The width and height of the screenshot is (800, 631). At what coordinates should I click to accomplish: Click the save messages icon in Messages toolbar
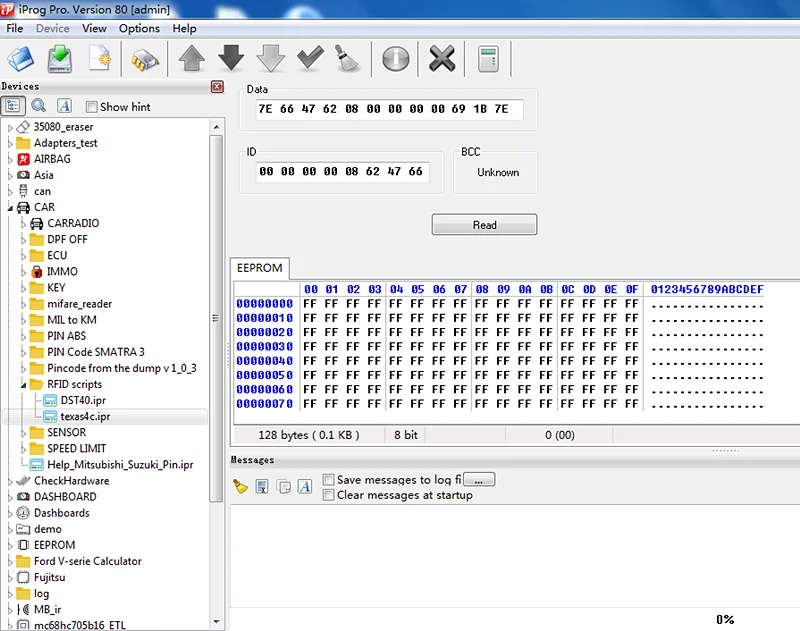(262, 487)
